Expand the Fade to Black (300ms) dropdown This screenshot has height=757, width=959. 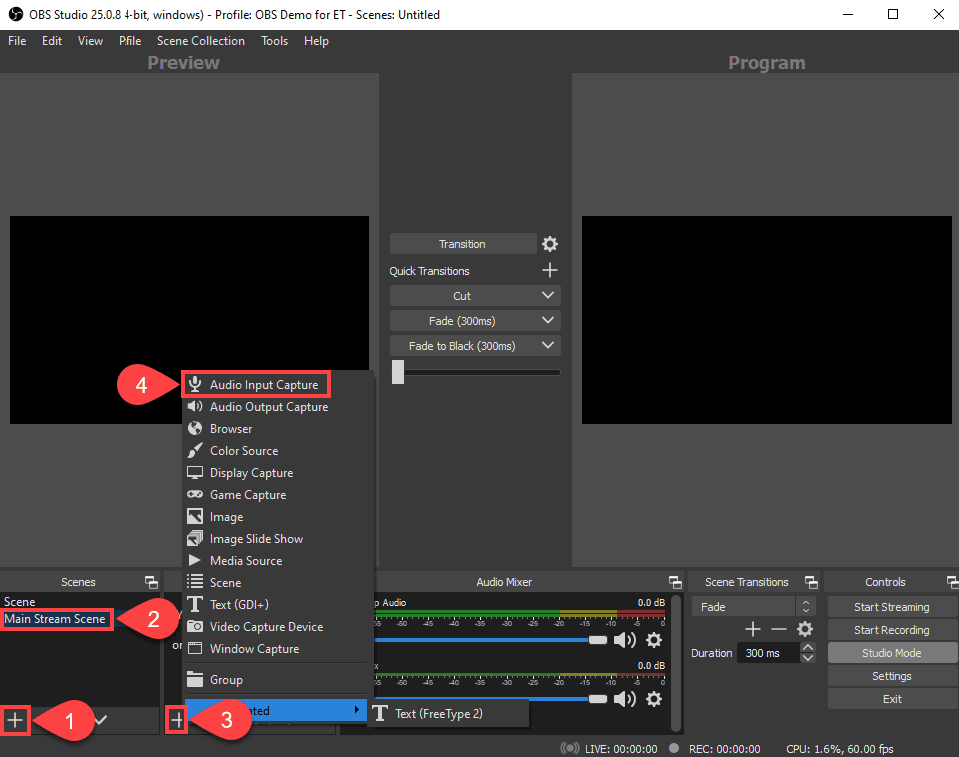pos(474,345)
